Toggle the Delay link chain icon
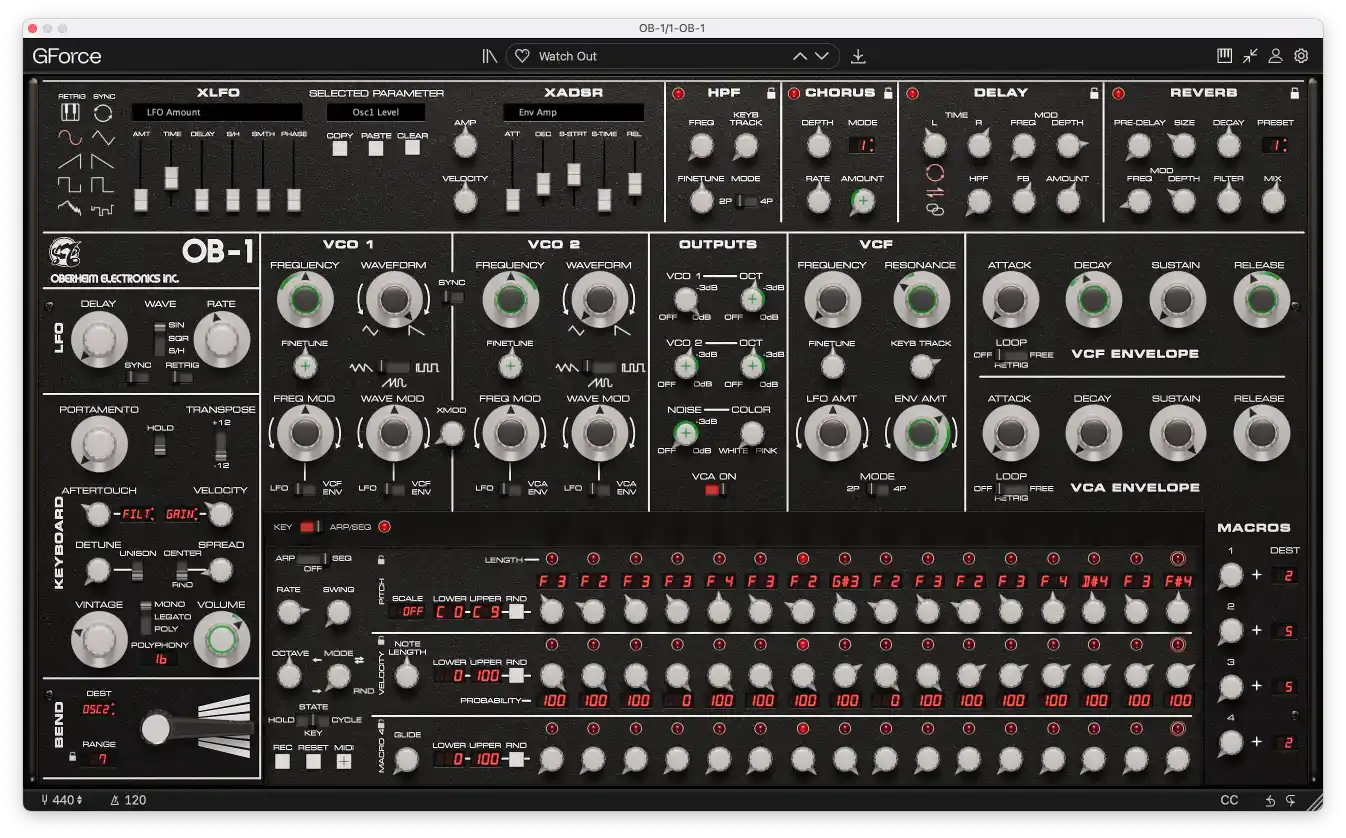1346x838 pixels. tap(935, 208)
